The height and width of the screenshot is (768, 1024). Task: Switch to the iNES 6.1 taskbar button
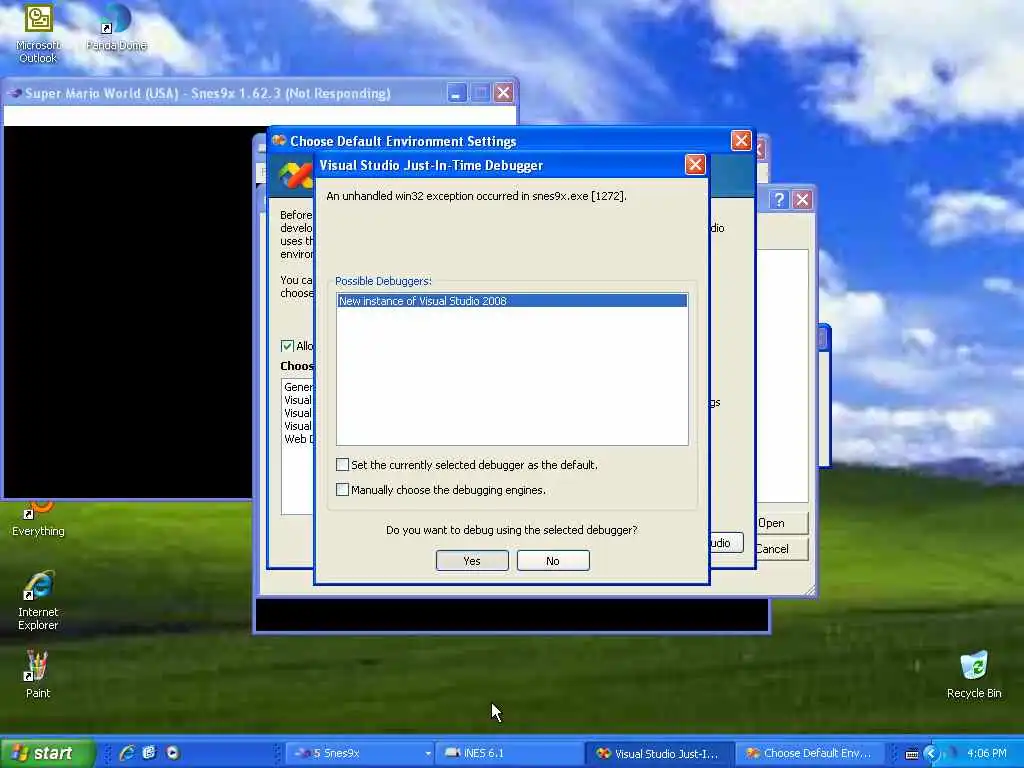[509, 753]
